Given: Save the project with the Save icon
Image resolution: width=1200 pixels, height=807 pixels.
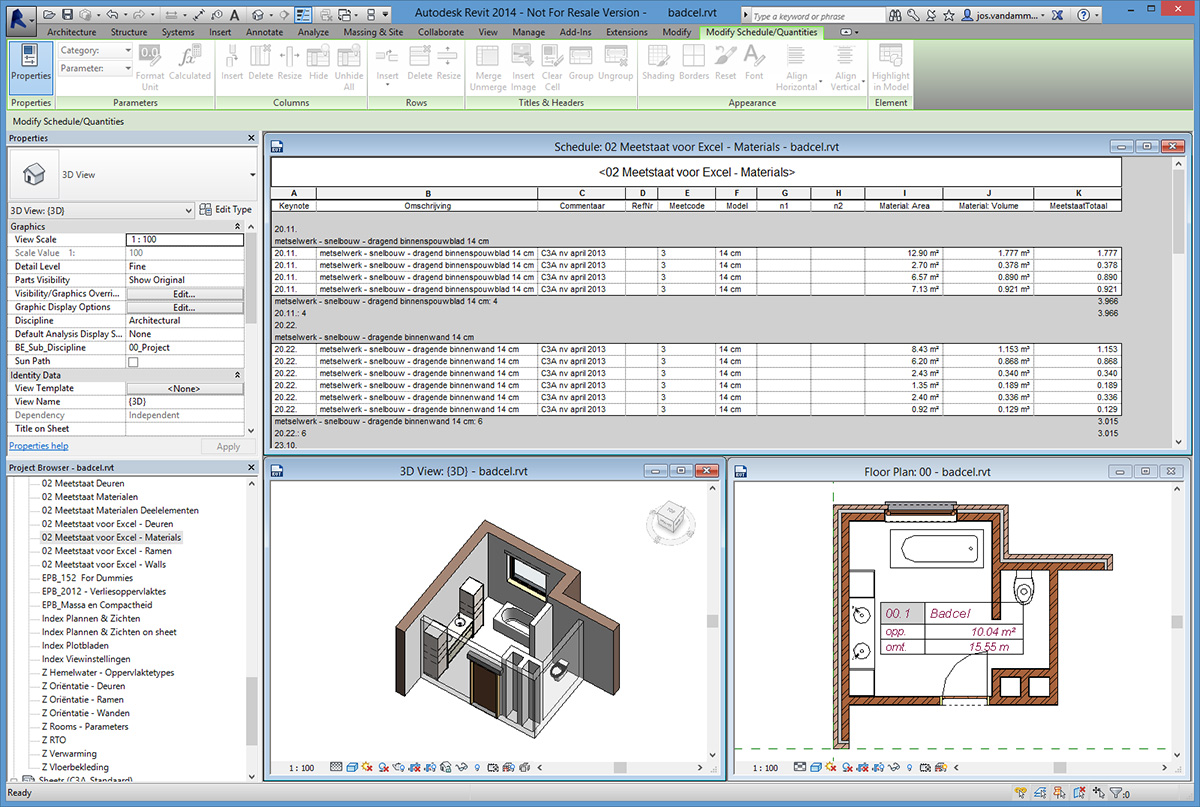Looking at the screenshot, I should [x=69, y=16].
